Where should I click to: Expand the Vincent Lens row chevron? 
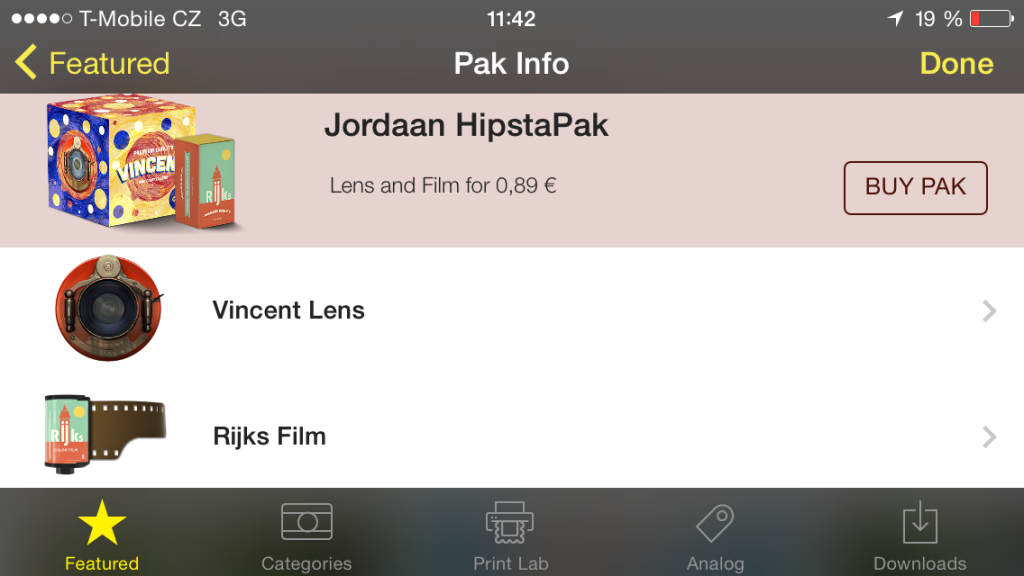coord(989,311)
